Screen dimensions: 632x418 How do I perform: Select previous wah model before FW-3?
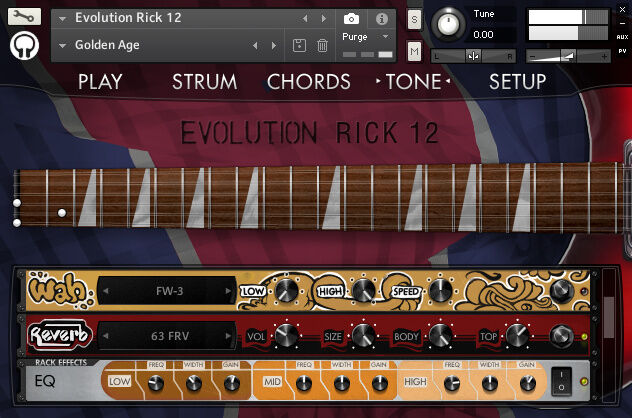pyautogui.click(x=106, y=291)
